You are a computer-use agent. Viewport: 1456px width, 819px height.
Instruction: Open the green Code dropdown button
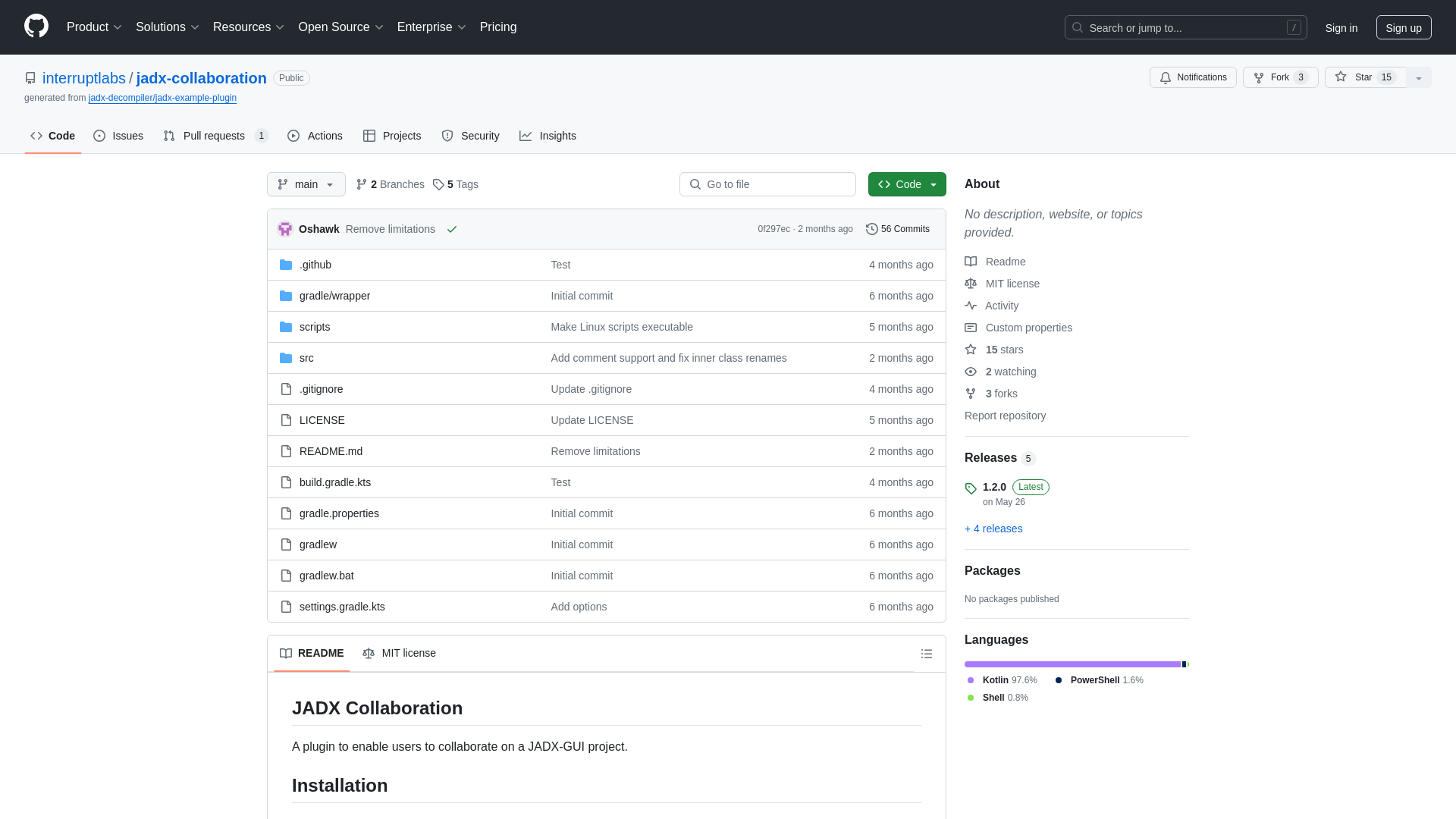pyautogui.click(x=907, y=184)
